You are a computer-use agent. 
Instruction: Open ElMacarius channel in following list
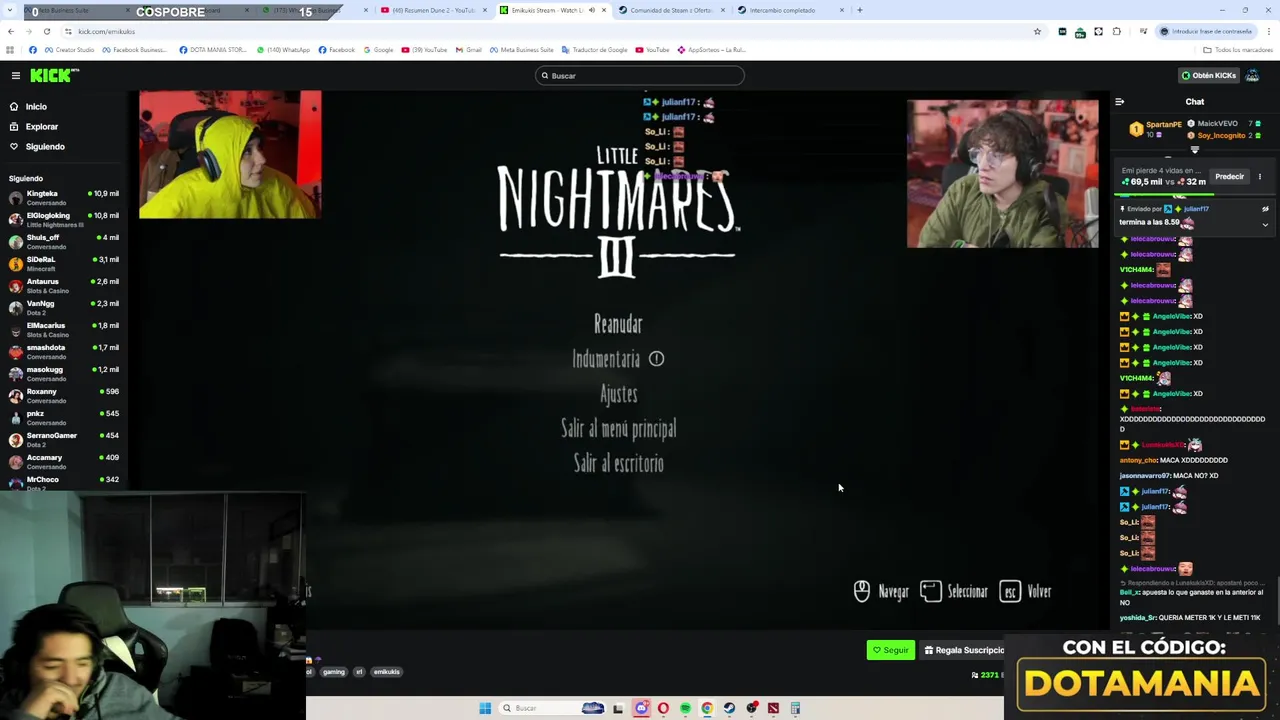pos(63,329)
